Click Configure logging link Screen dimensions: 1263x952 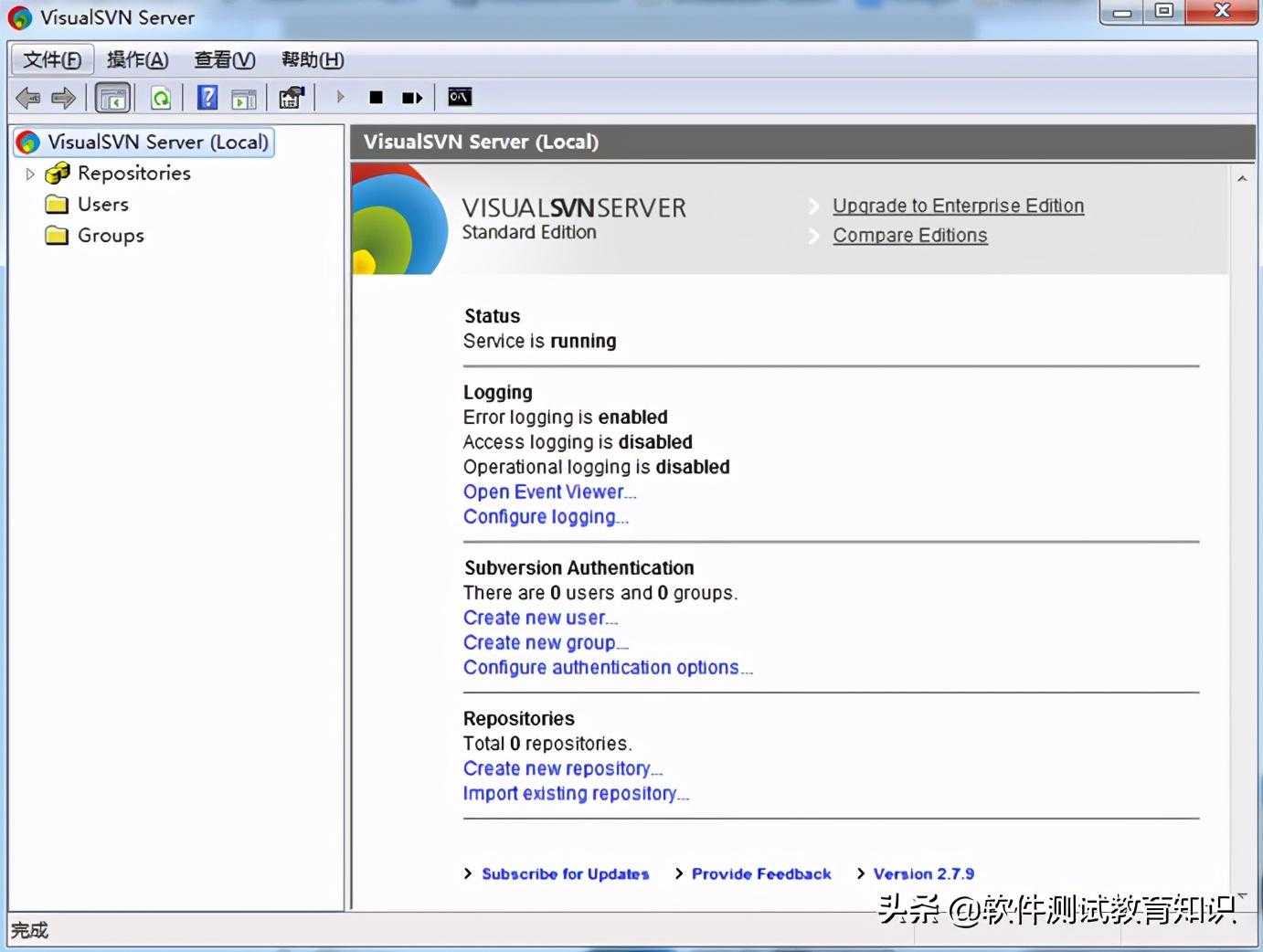pyautogui.click(x=547, y=517)
